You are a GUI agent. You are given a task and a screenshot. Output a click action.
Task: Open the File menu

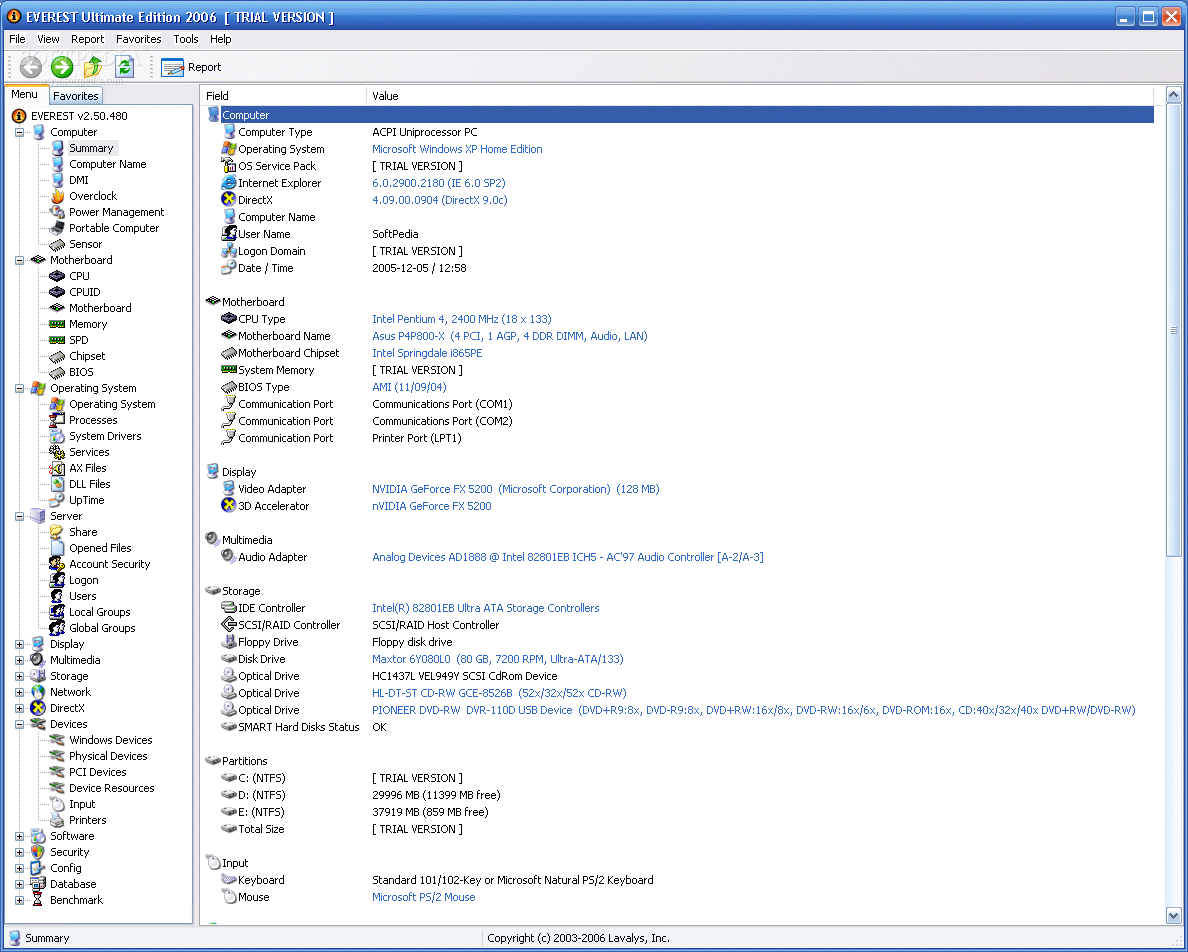tap(17, 39)
